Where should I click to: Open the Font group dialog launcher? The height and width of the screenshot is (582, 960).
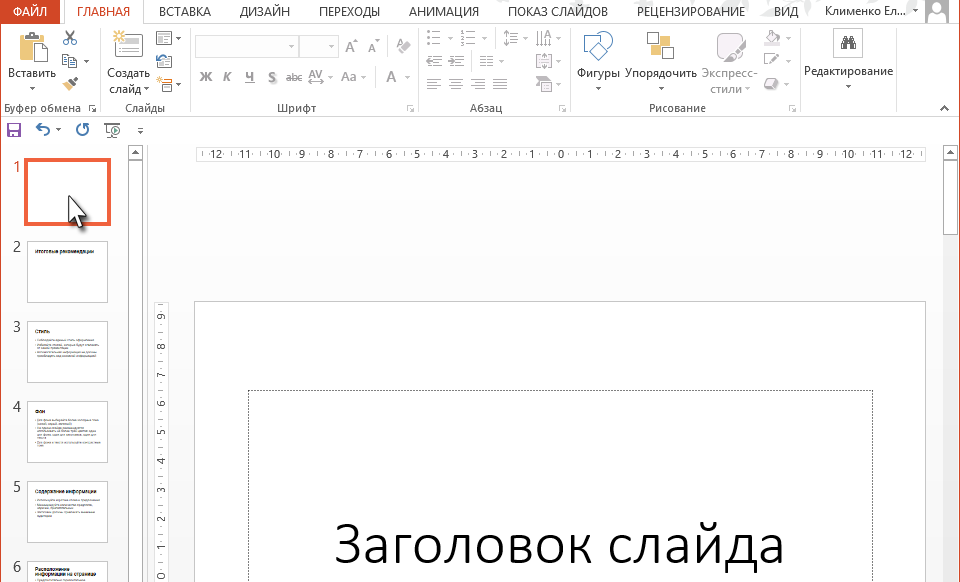point(410,109)
